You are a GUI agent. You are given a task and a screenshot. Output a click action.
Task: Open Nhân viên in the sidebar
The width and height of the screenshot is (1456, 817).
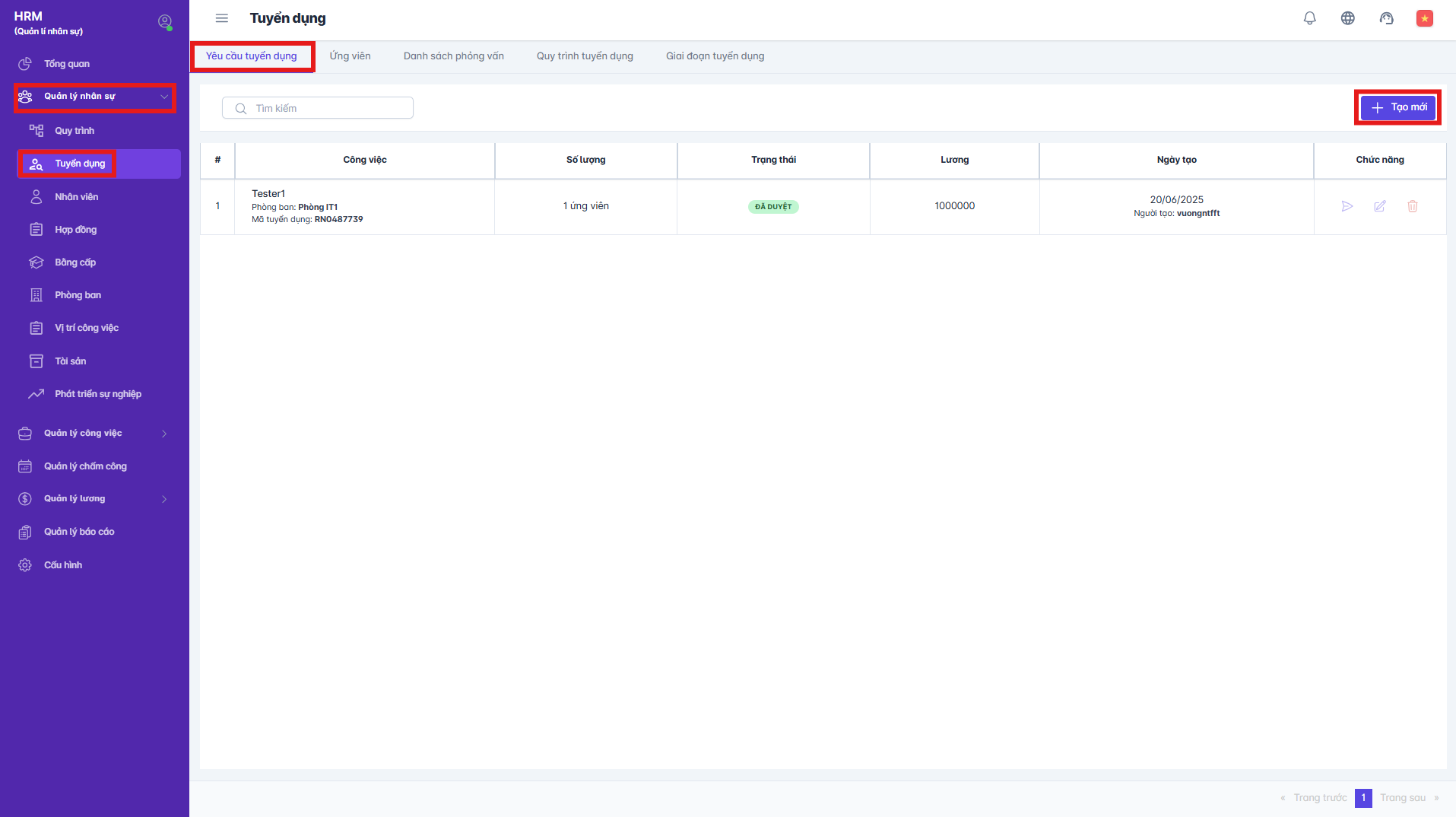click(76, 197)
